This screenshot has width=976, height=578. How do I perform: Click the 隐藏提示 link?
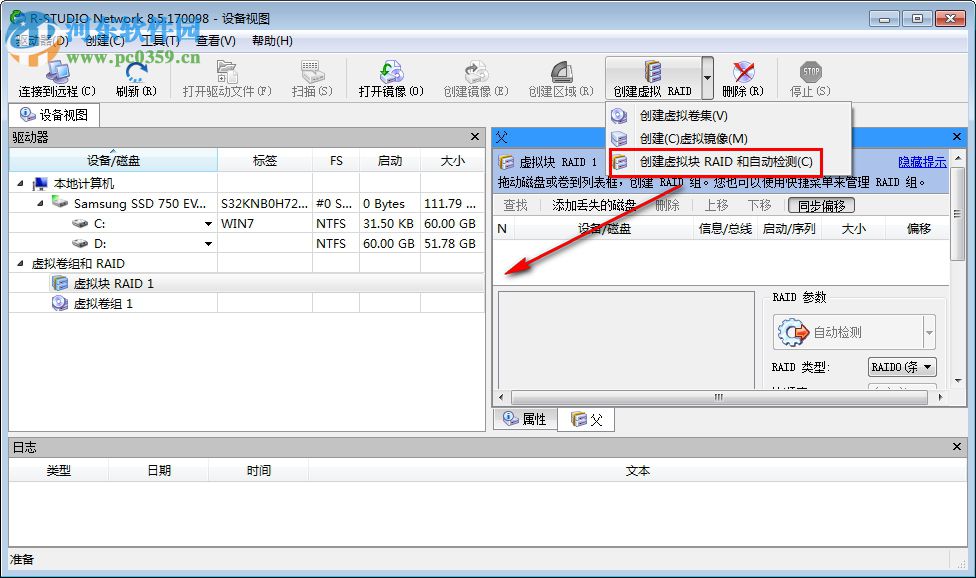pyautogui.click(x=921, y=160)
